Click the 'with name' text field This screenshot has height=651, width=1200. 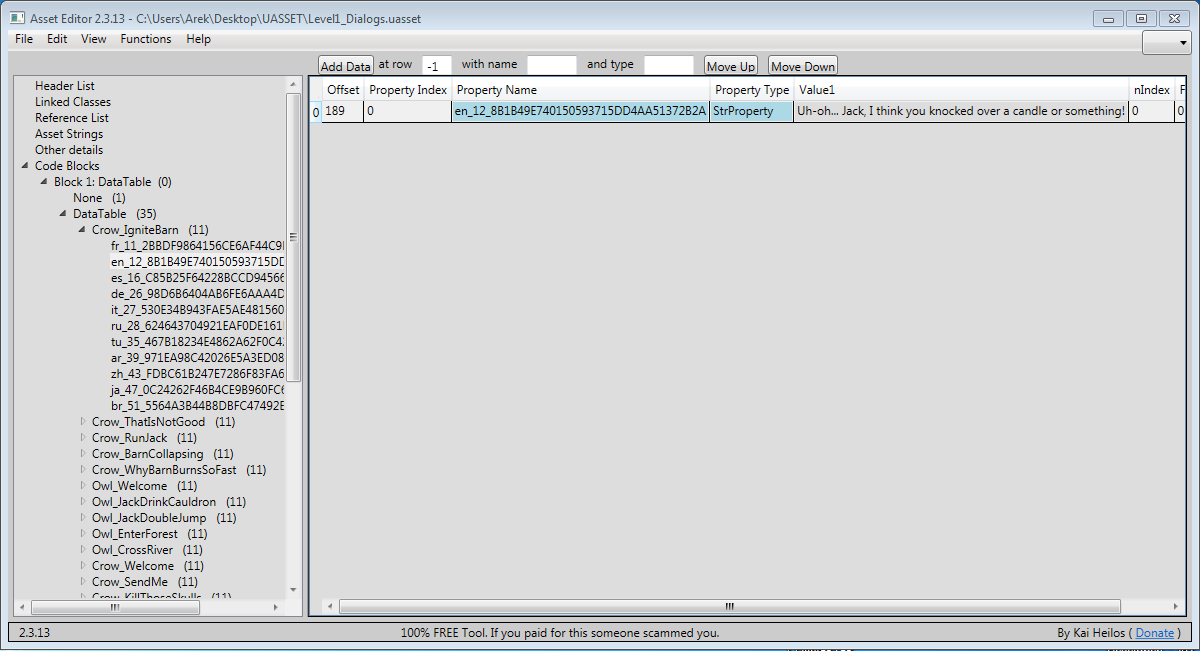click(x=552, y=65)
